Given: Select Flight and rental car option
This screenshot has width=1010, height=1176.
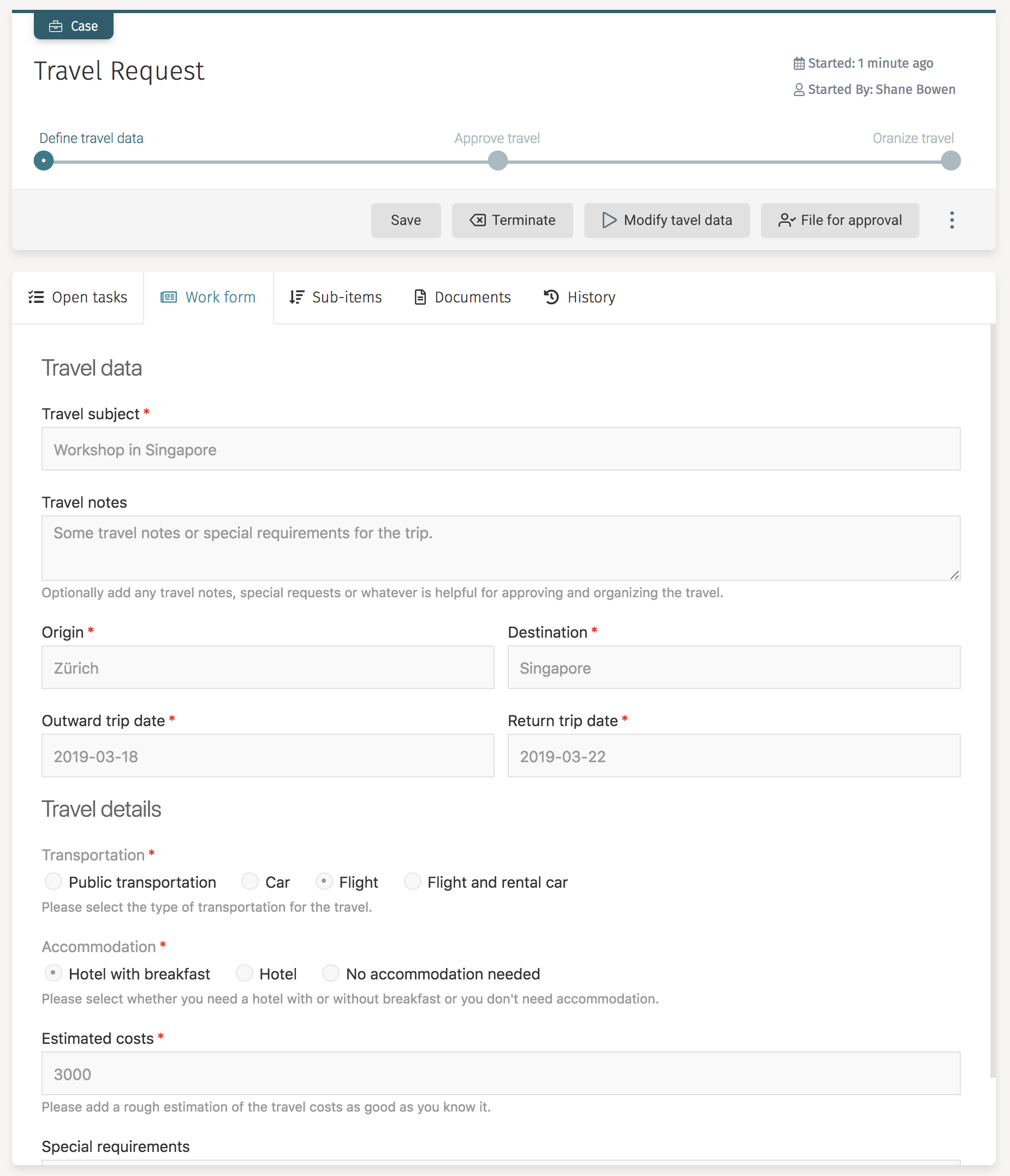Looking at the screenshot, I should pyautogui.click(x=412, y=881).
